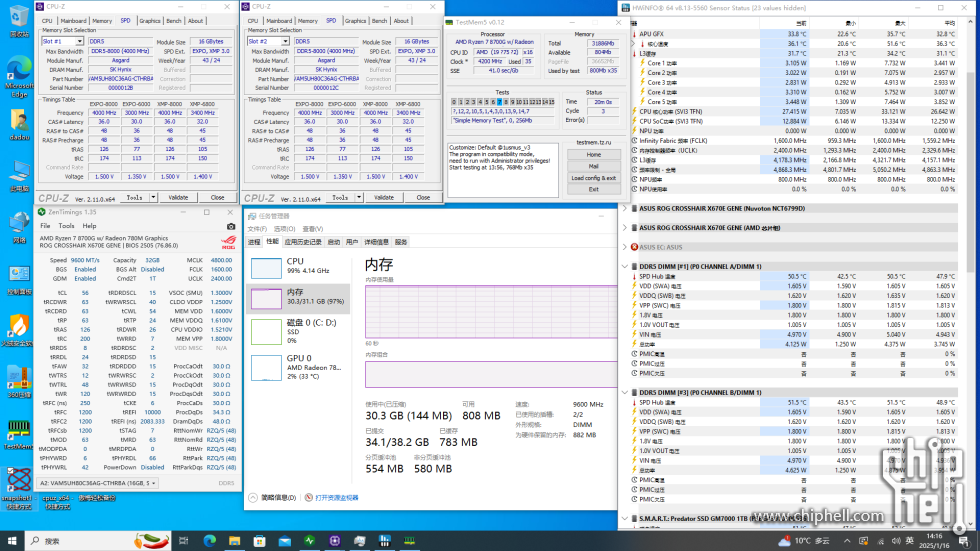Open the 进程 tab in Task Manager

pyautogui.click(x=254, y=242)
